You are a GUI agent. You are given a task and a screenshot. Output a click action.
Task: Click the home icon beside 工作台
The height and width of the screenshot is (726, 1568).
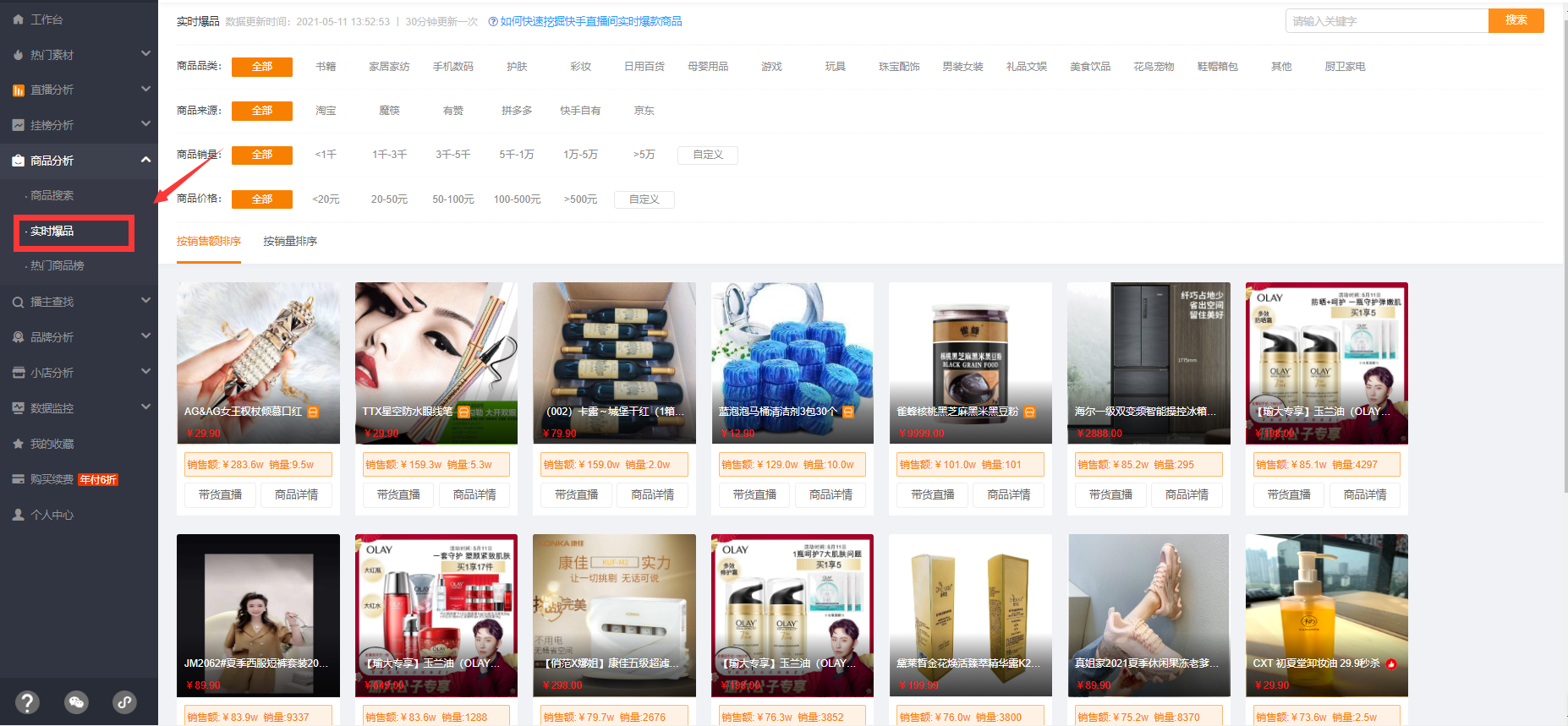pos(18,19)
